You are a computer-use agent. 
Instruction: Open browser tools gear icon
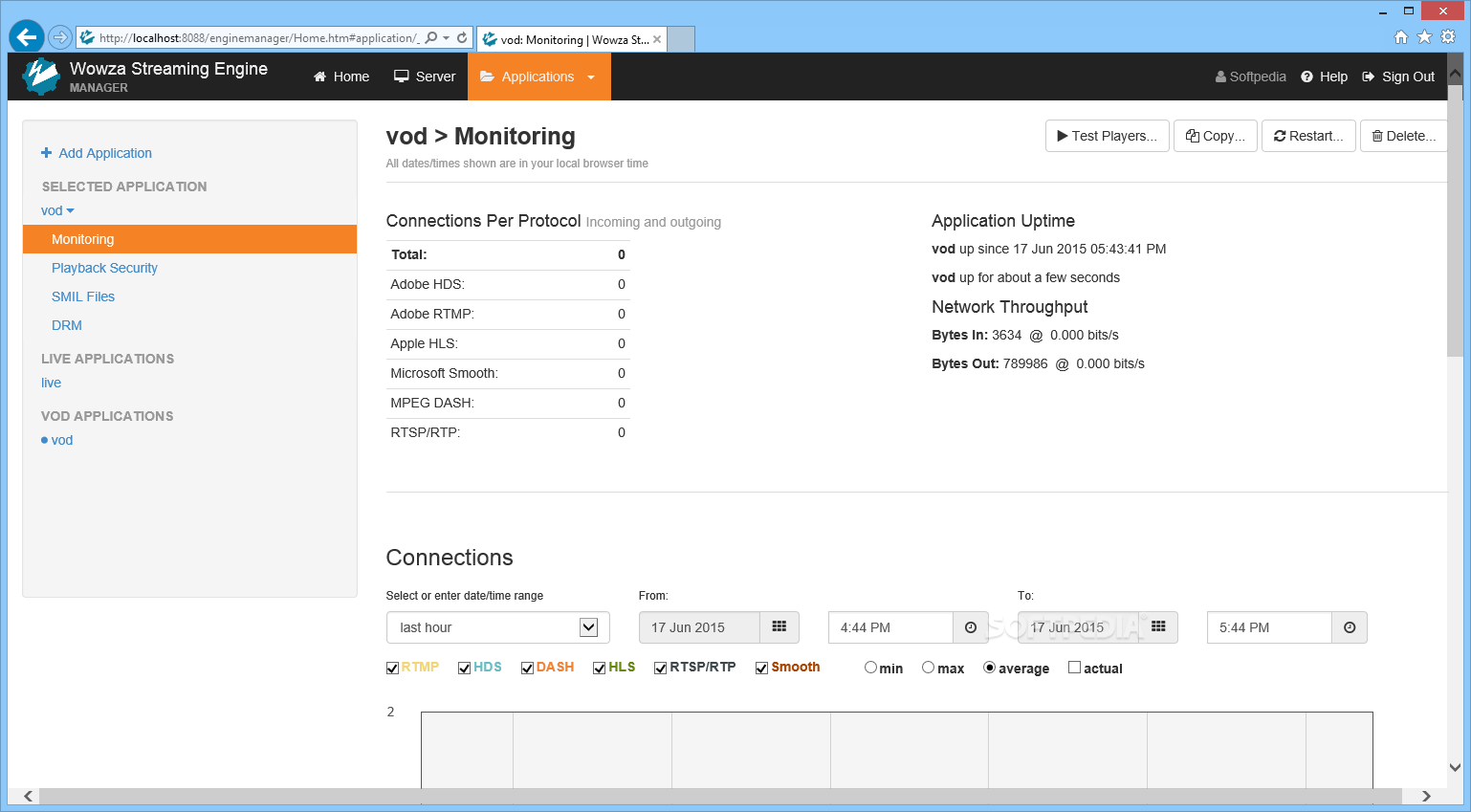(x=1448, y=37)
